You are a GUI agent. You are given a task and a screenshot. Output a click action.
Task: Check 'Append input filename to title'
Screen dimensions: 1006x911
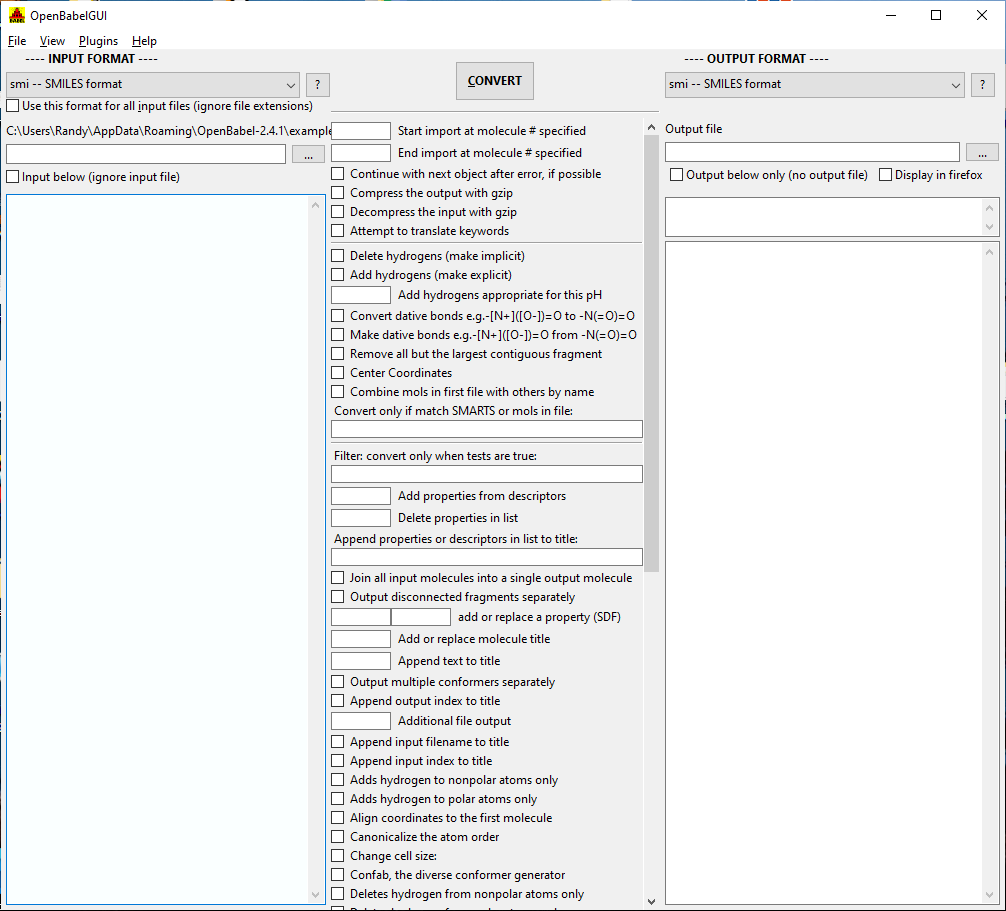[x=337, y=742]
